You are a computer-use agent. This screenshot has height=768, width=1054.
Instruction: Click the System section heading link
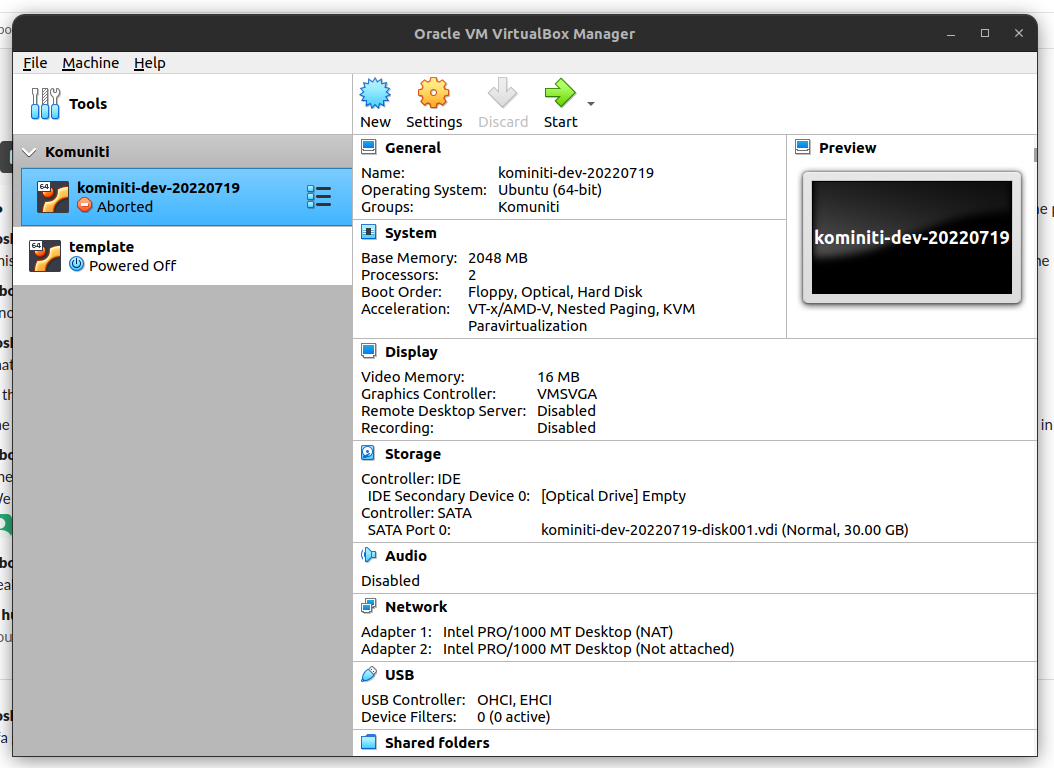pyautogui.click(x=410, y=233)
